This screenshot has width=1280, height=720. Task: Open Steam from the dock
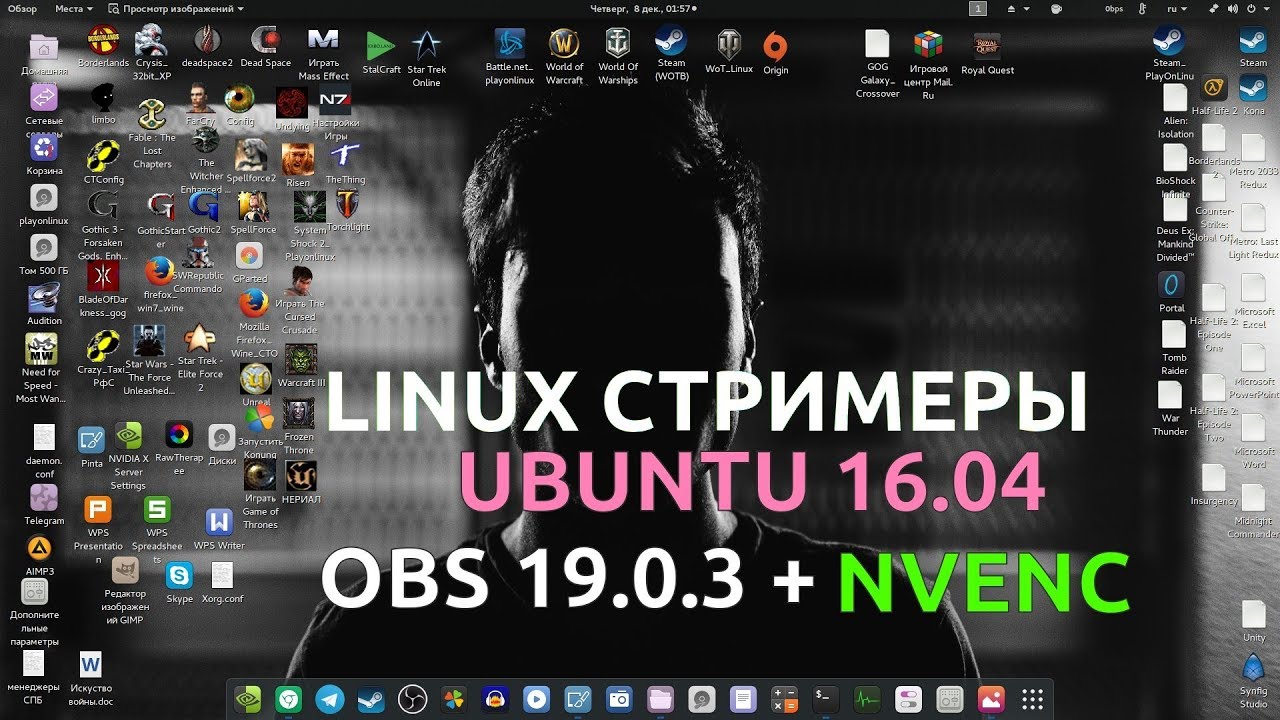(370, 699)
